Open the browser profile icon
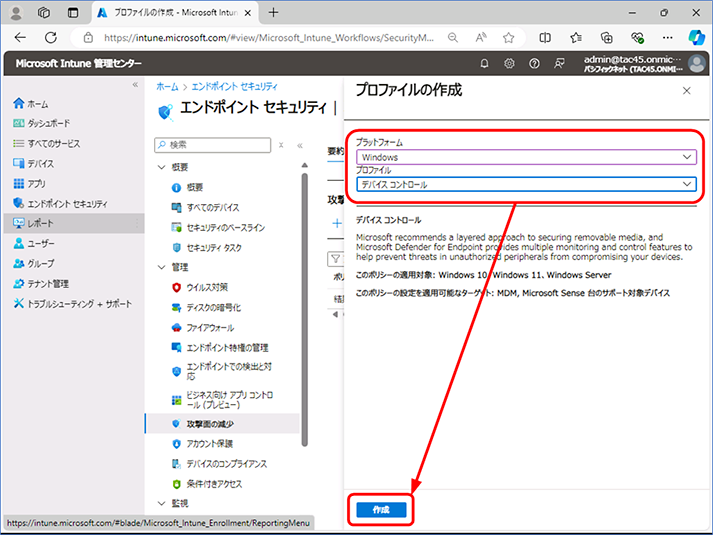Viewport: 713px width, 535px height. point(16,13)
